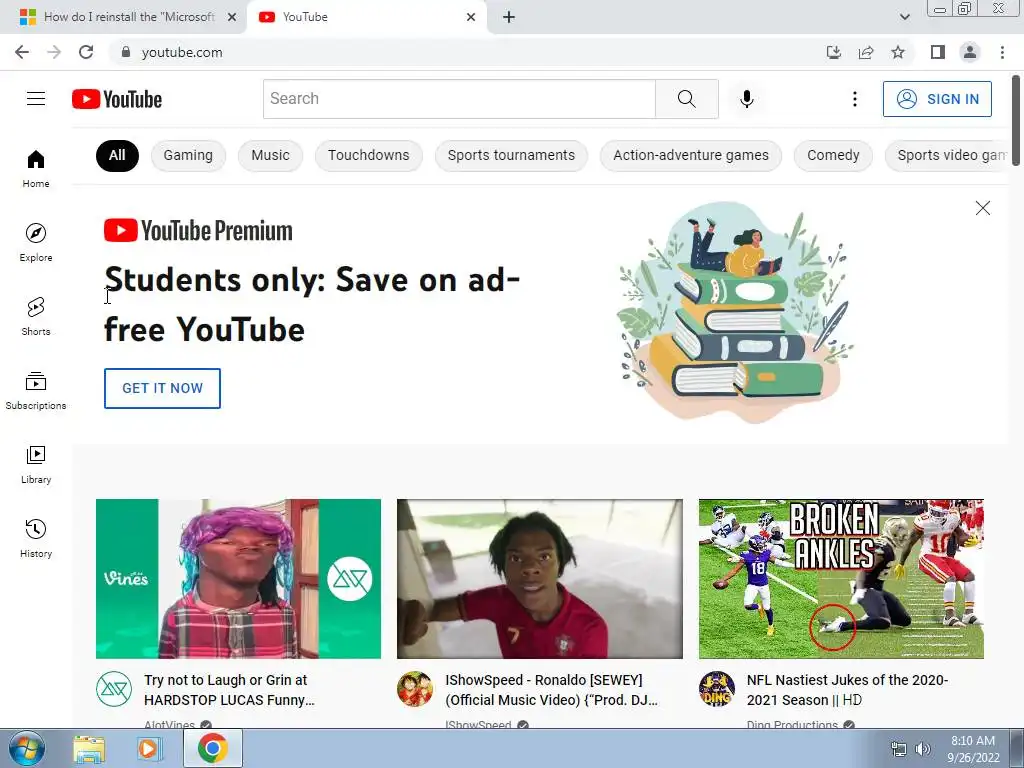The width and height of the screenshot is (1024, 768).
Task: Click the browser back arrow
Action: click(x=22, y=52)
